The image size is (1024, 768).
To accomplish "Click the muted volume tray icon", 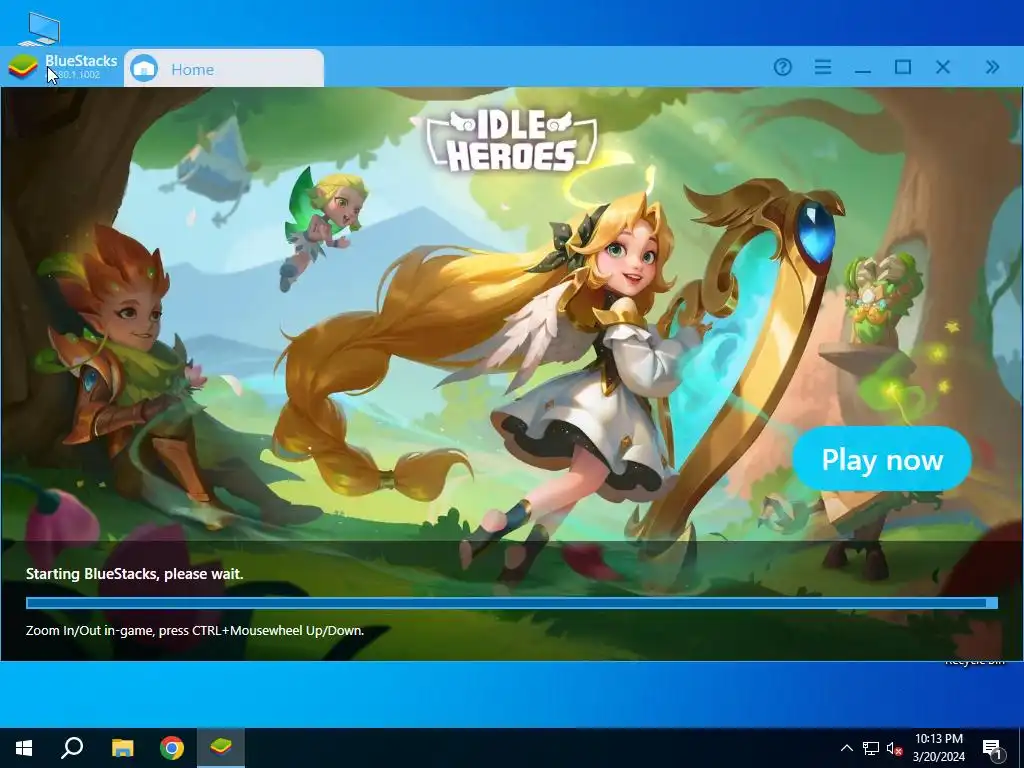I will click(894, 748).
